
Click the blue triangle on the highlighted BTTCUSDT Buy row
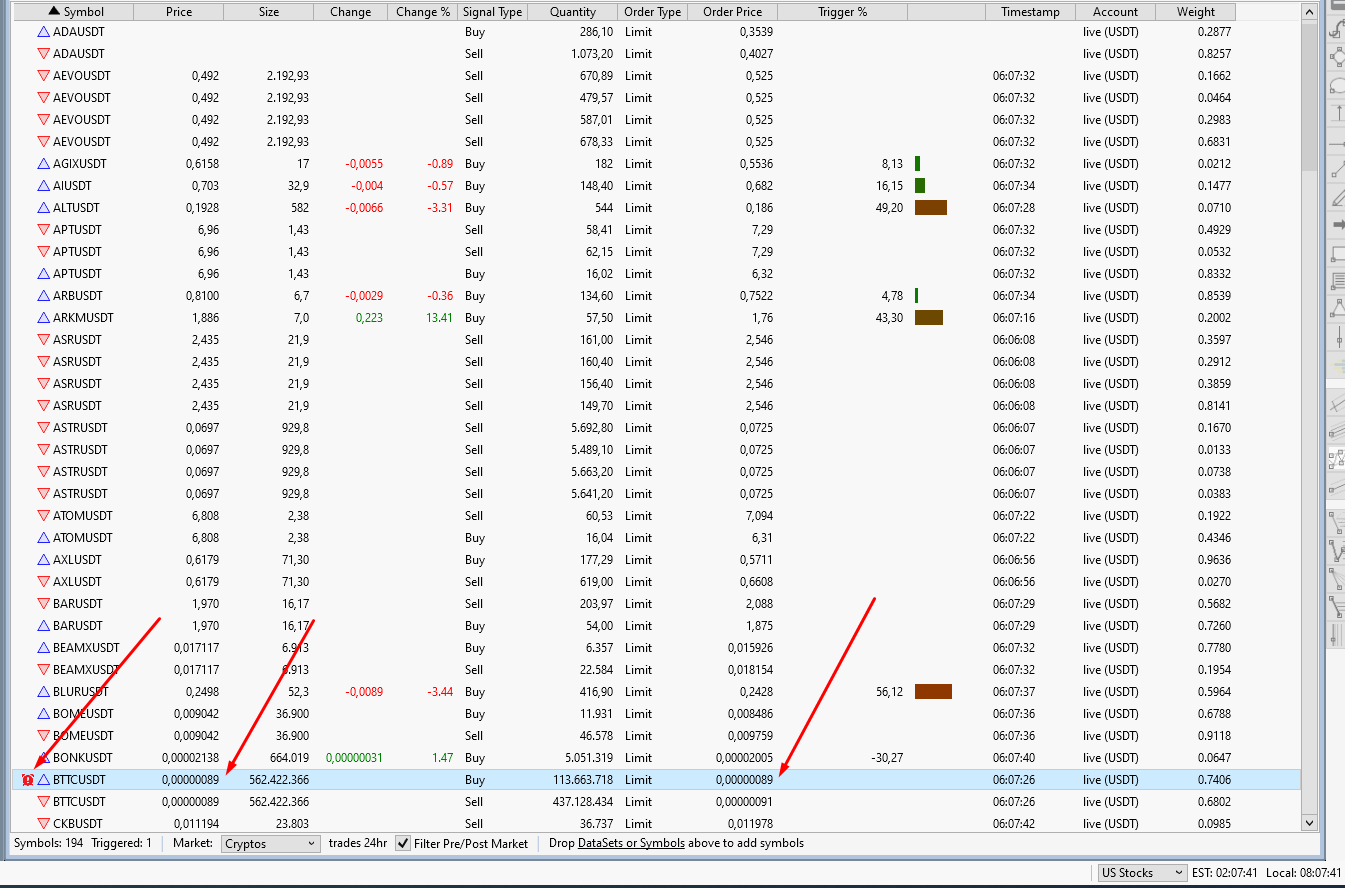coord(43,780)
